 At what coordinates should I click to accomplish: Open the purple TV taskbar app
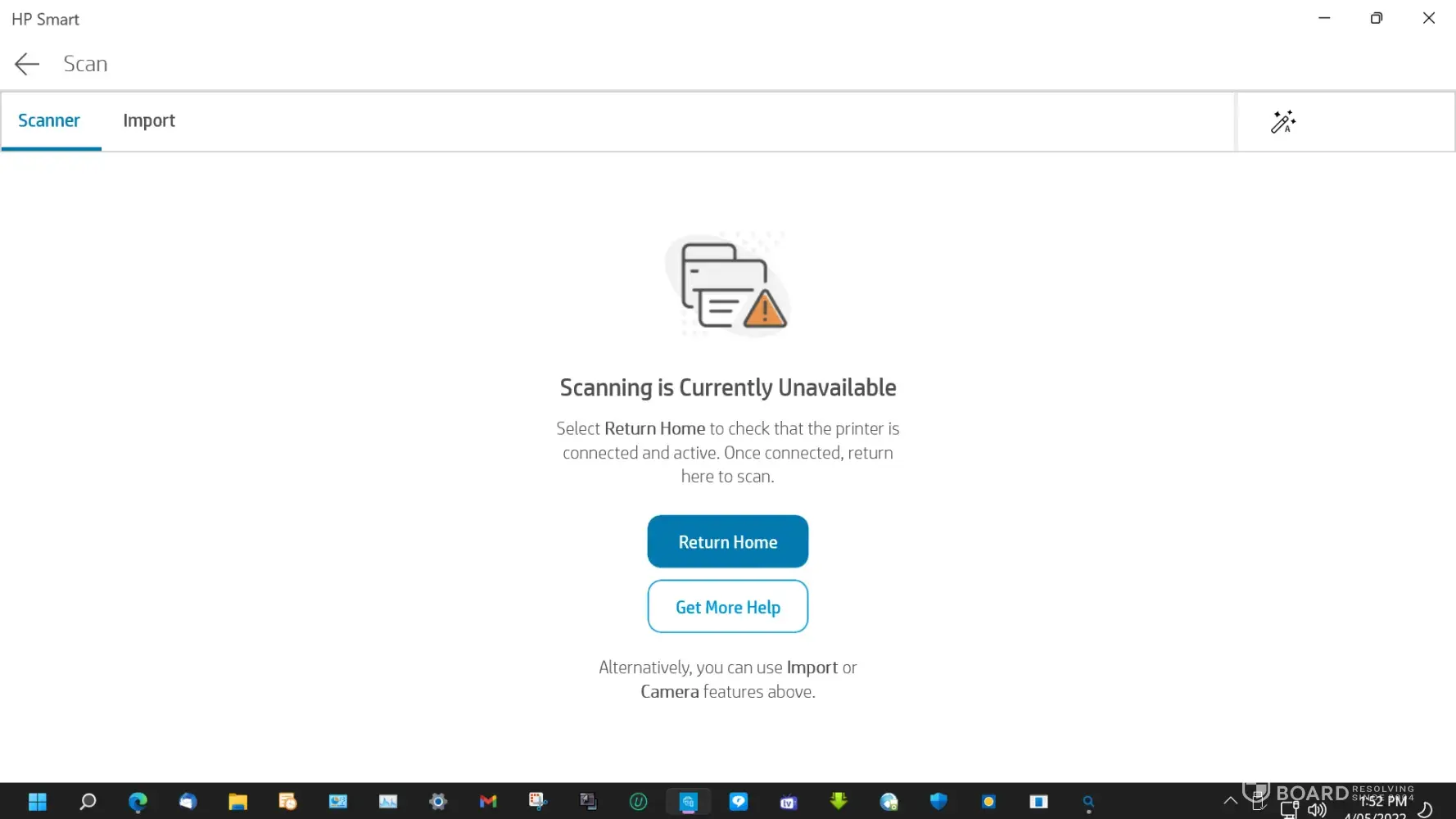point(788,802)
